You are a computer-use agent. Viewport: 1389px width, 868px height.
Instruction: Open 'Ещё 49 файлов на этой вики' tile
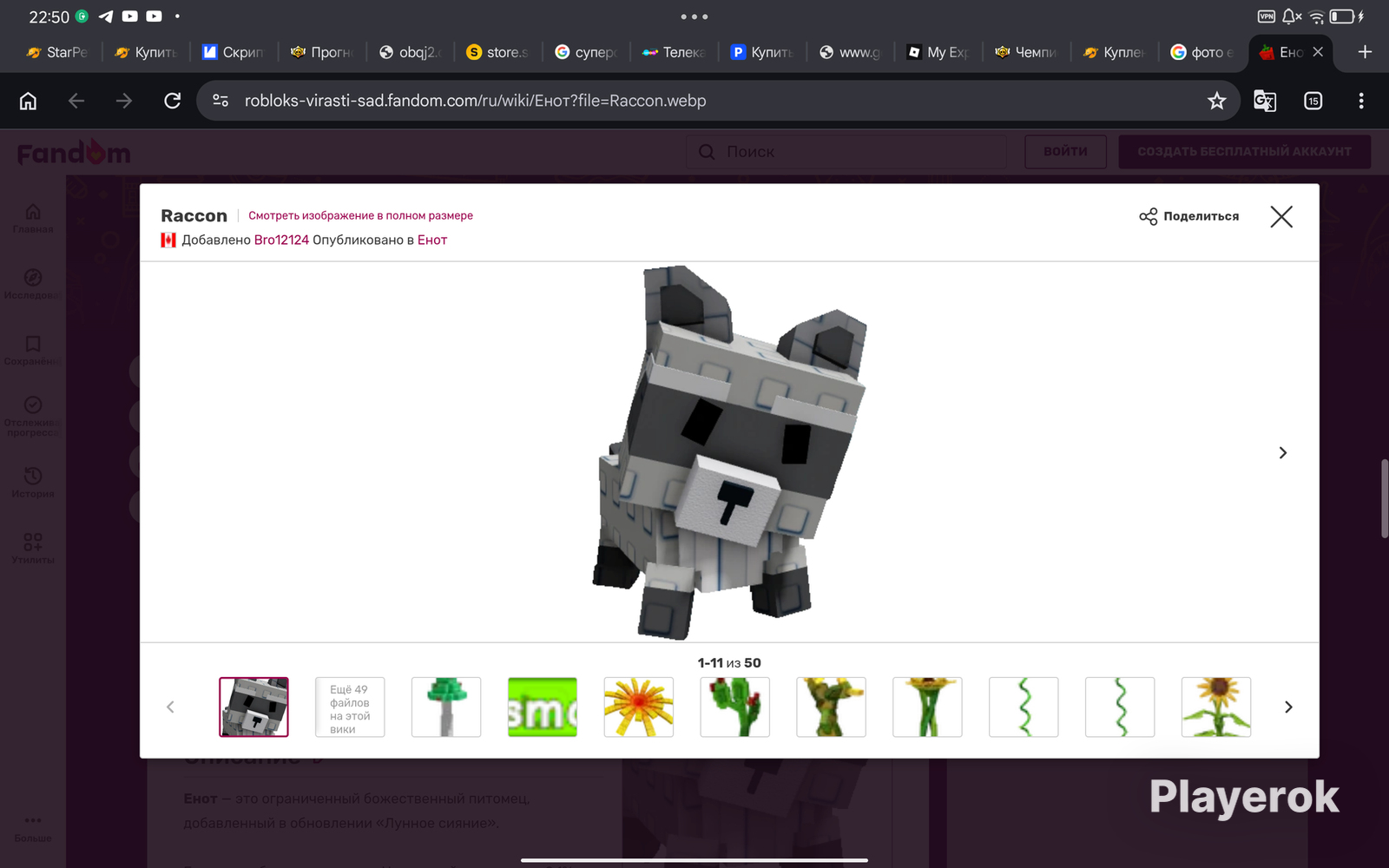tap(350, 707)
